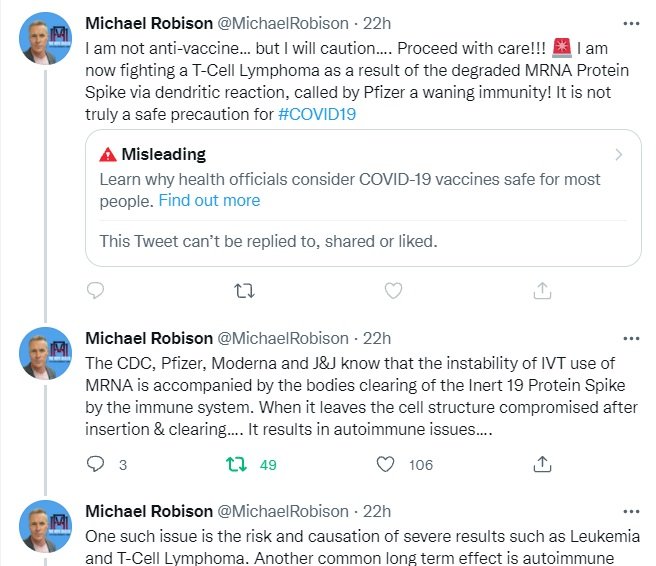
Task: Expand the Misleading notice chevron arrow
Action: pos(619,155)
